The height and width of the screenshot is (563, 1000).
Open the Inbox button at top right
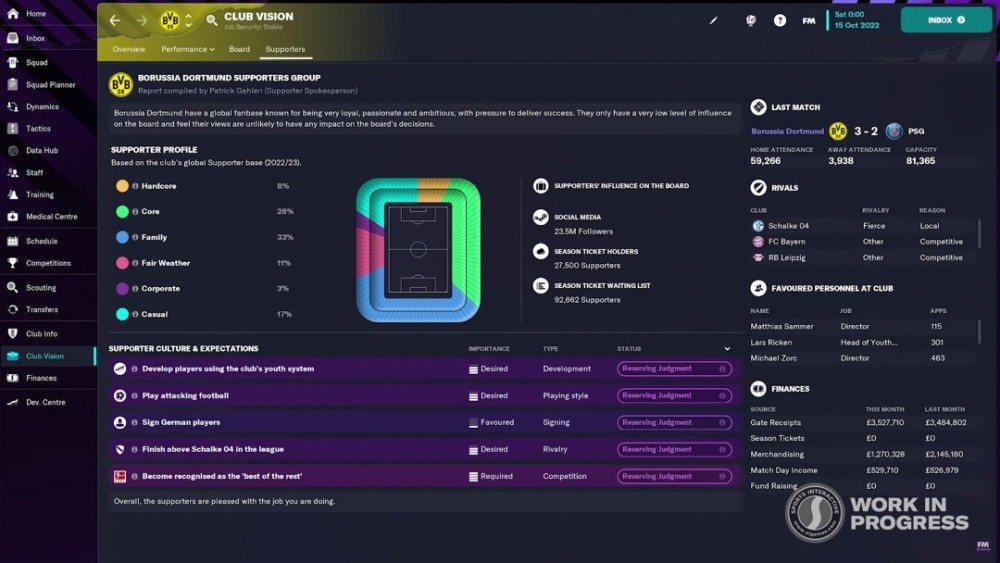click(x=946, y=20)
